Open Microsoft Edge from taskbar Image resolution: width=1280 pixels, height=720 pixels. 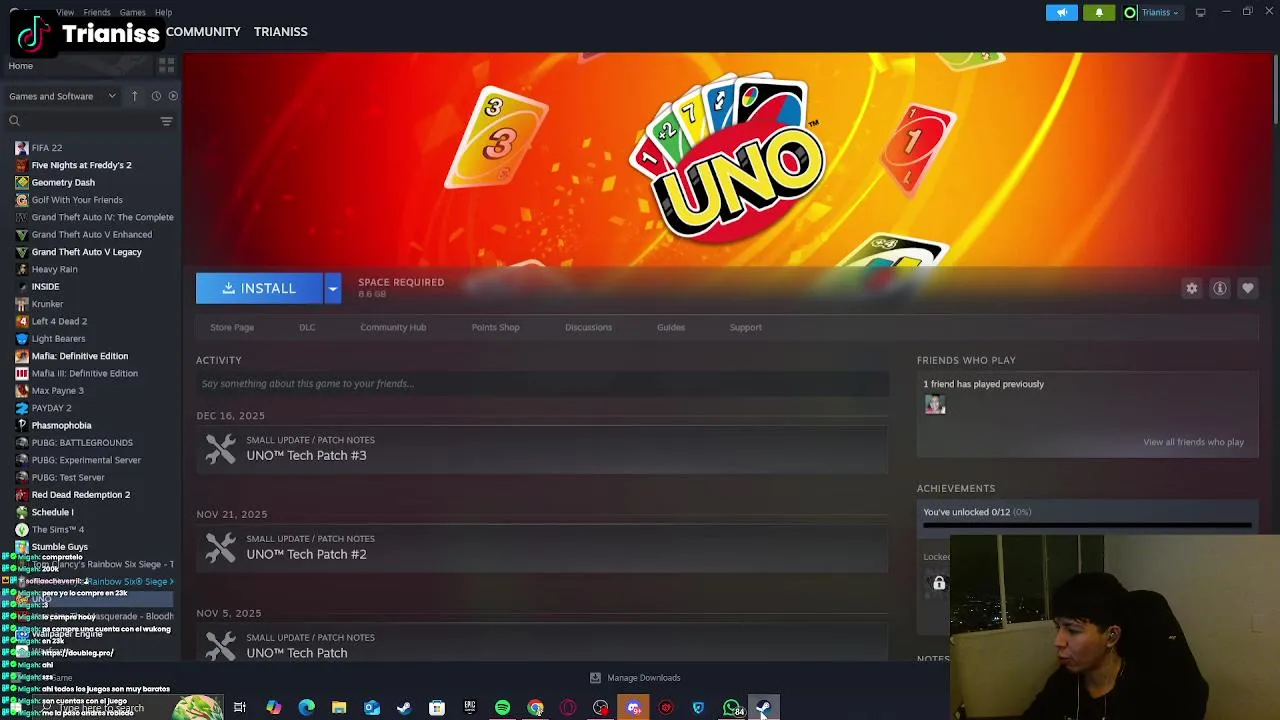pyautogui.click(x=306, y=708)
